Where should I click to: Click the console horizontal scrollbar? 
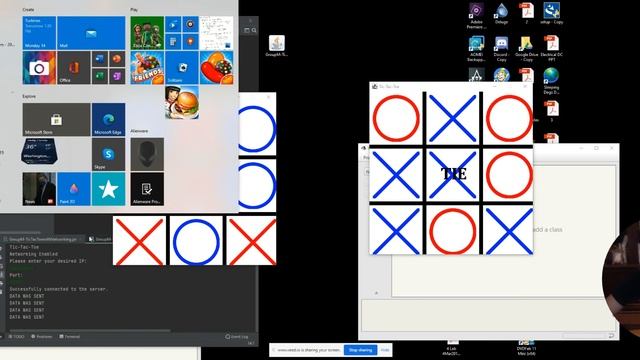click(x=90, y=330)
